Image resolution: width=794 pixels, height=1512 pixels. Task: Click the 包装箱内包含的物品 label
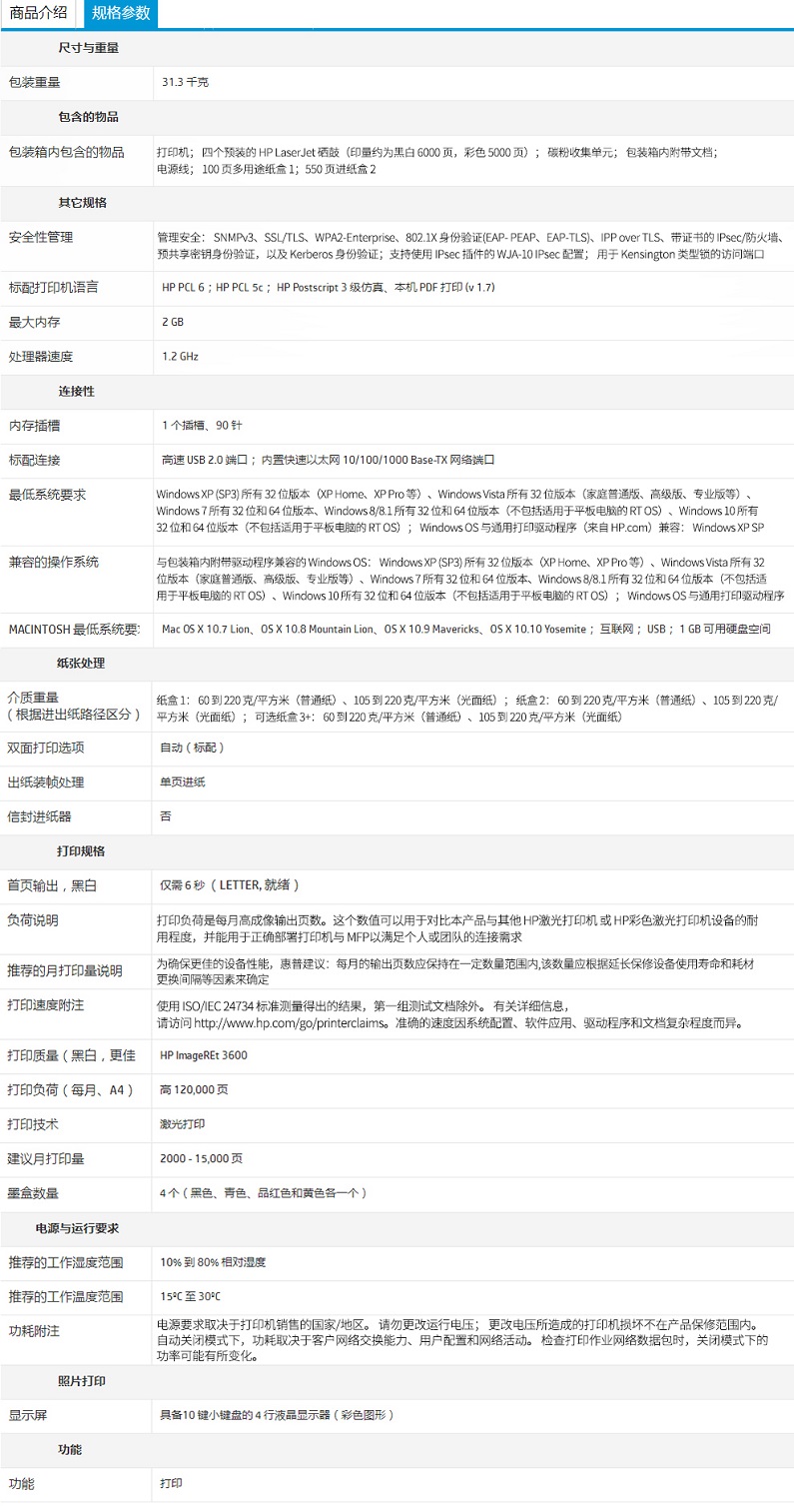pyautogui.click(x=66, y=152)
